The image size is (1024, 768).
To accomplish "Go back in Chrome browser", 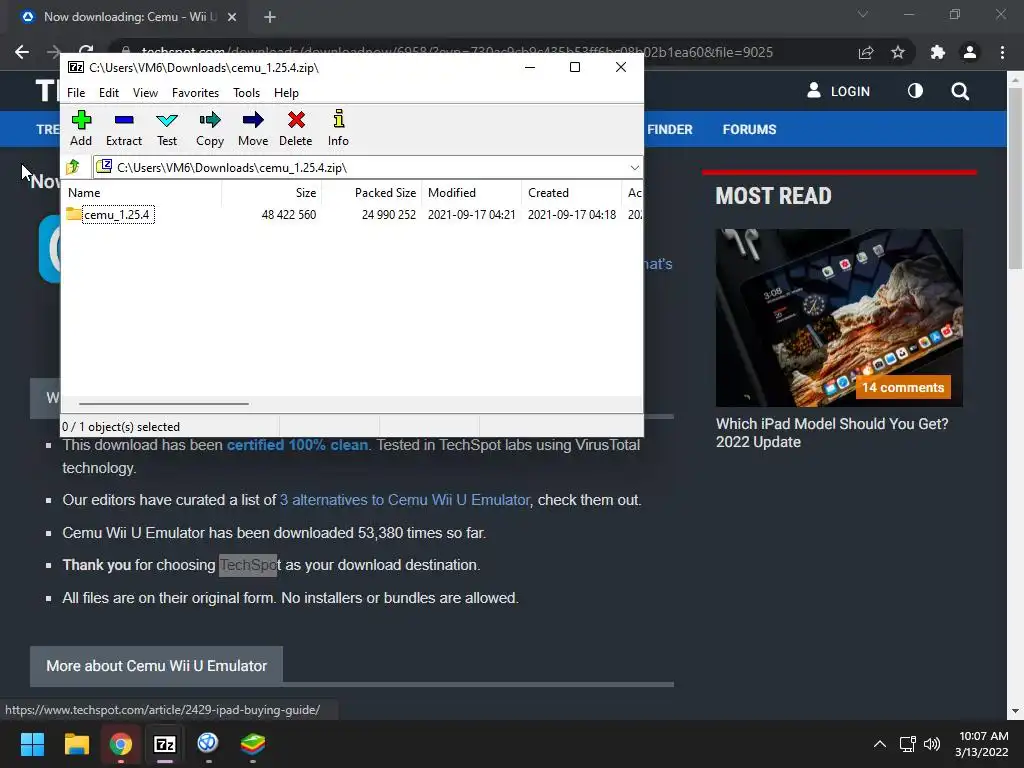I will (22, 52).
